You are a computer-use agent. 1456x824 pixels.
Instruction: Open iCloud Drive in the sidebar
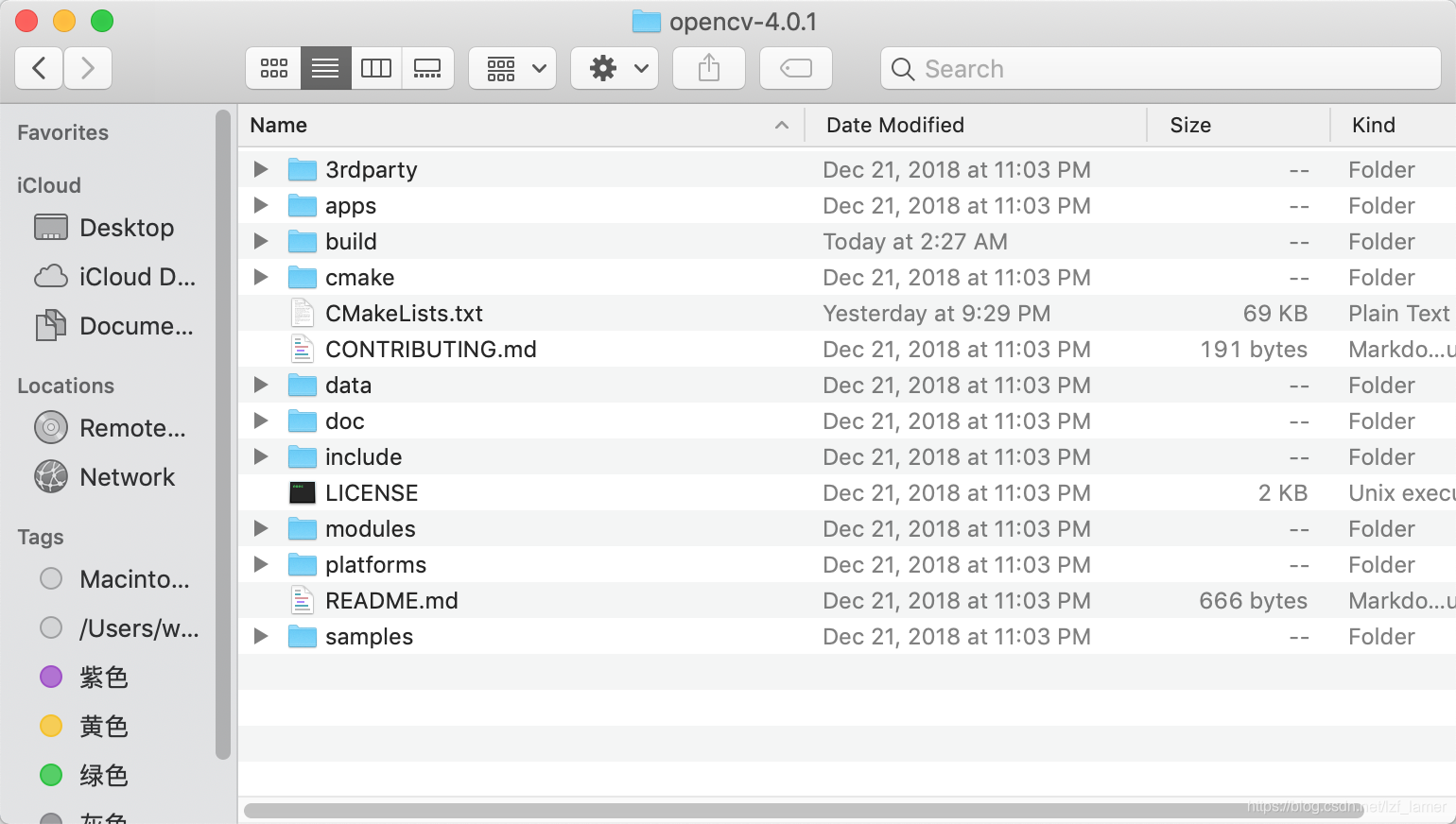coord(115,277)
